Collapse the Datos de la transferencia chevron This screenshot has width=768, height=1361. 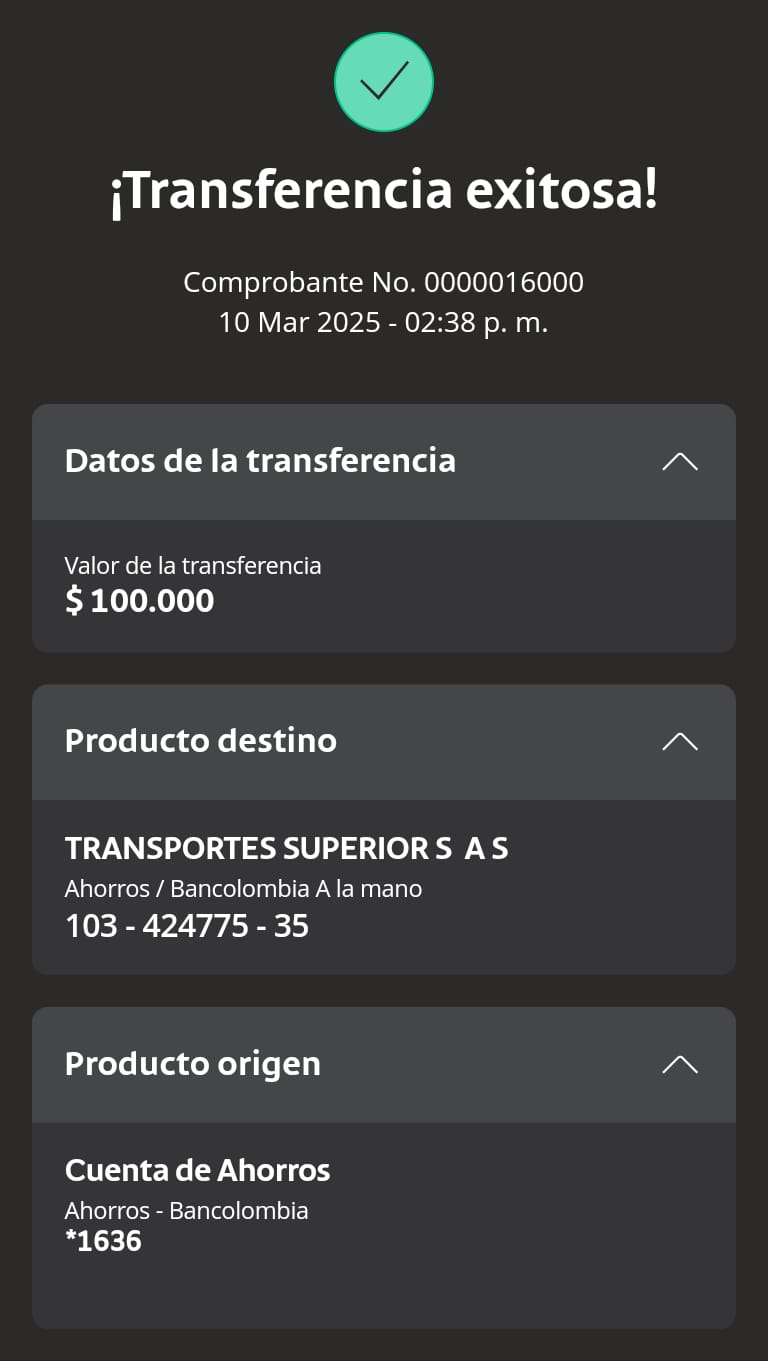click(680, 462)
